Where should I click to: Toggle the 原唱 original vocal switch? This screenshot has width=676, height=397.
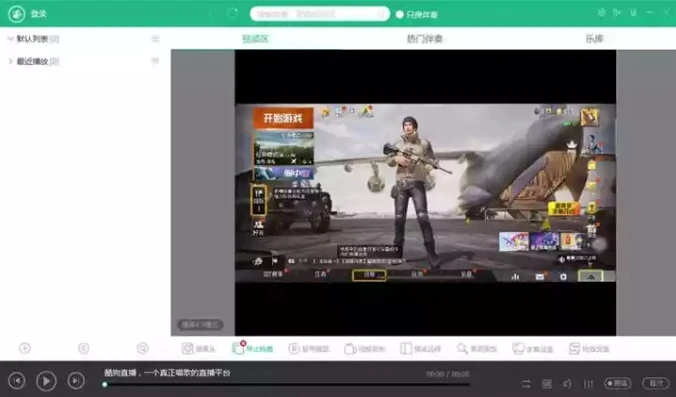tap(618, 383)
